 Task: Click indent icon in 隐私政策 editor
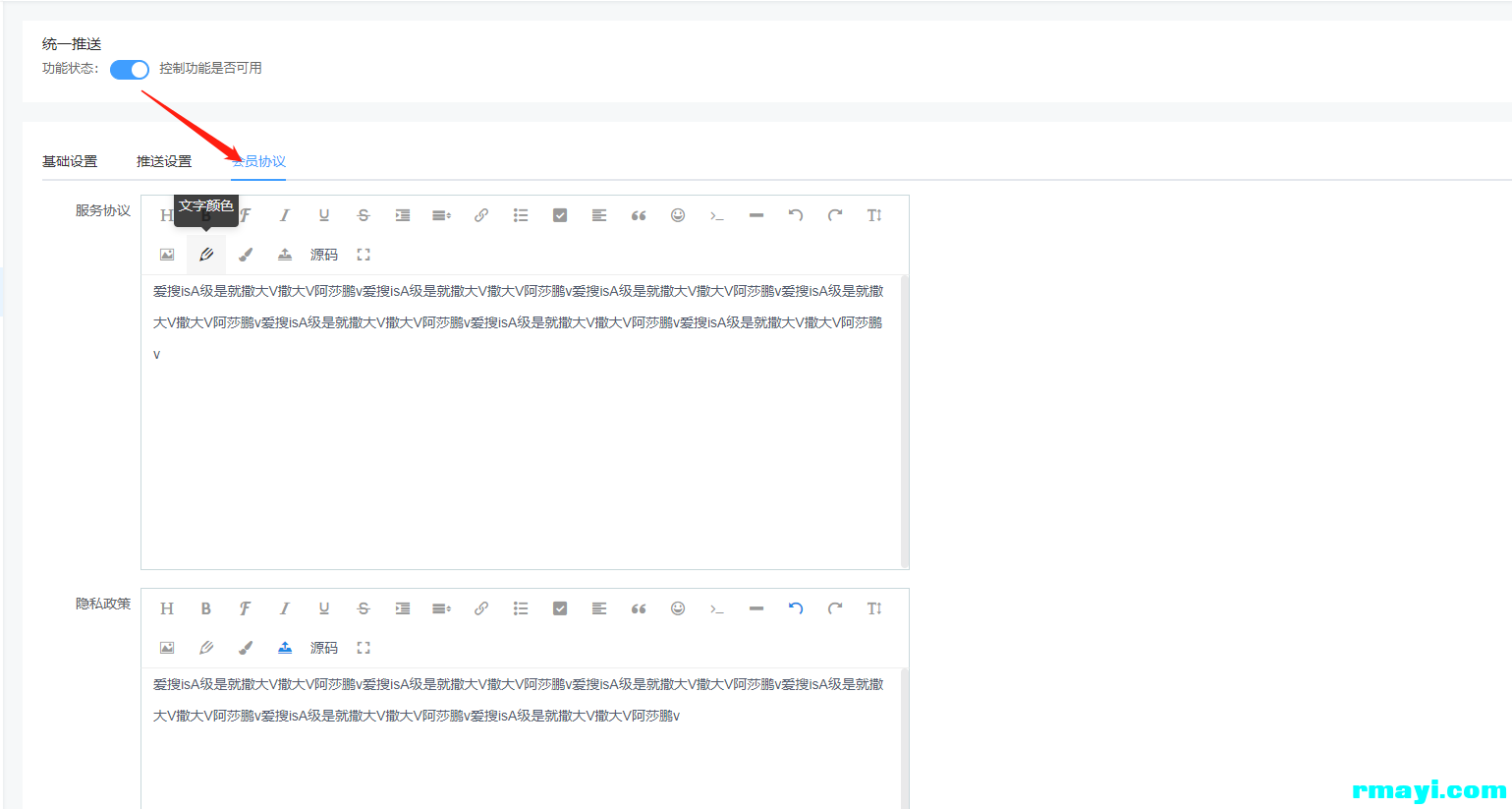click(x=403, y=608)
